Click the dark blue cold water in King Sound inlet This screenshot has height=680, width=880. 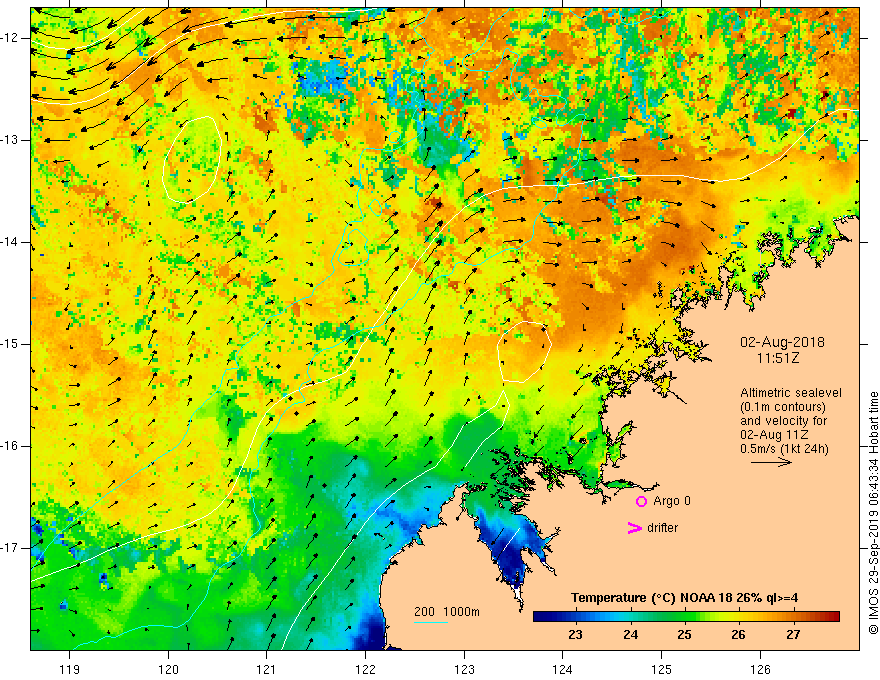(510, 553)
